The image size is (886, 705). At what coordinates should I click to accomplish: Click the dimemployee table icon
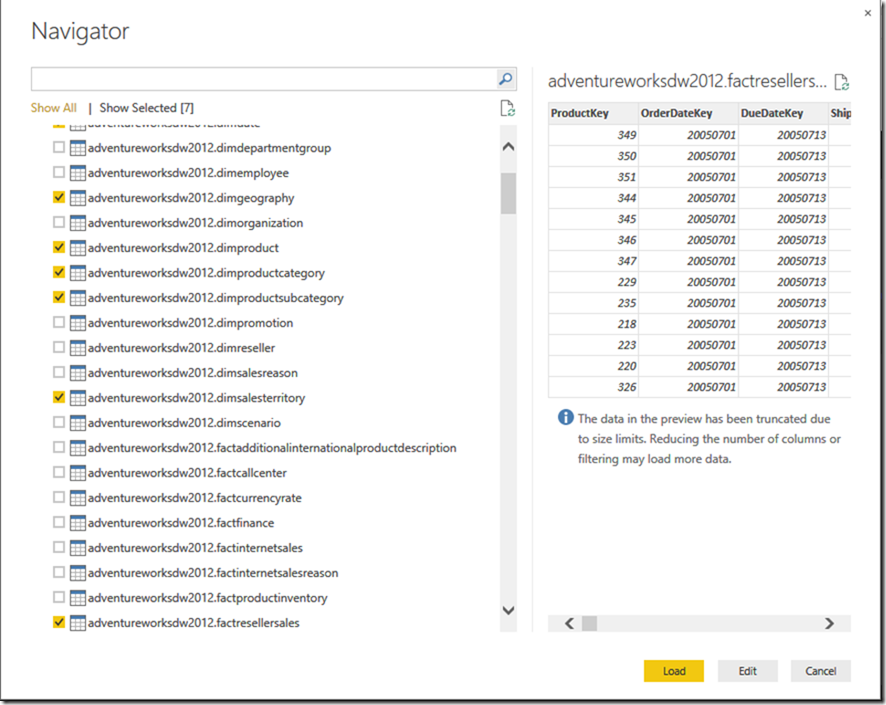click(77, 173)
